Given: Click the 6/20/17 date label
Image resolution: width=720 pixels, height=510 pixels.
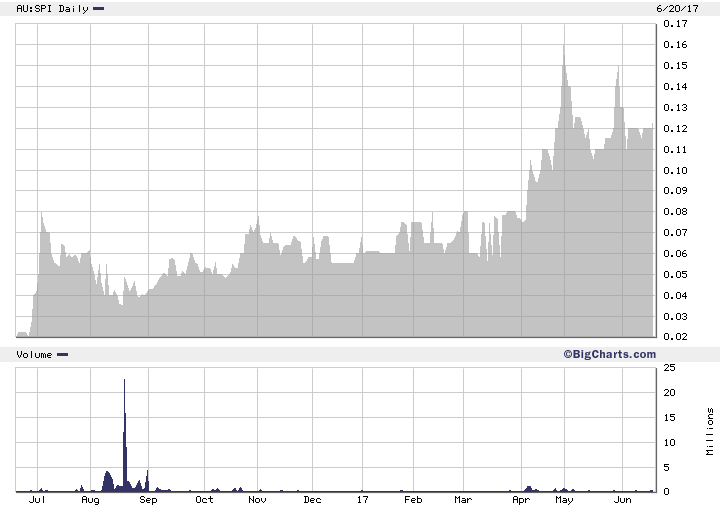Looking at the screenshot, I should (677, 9).
